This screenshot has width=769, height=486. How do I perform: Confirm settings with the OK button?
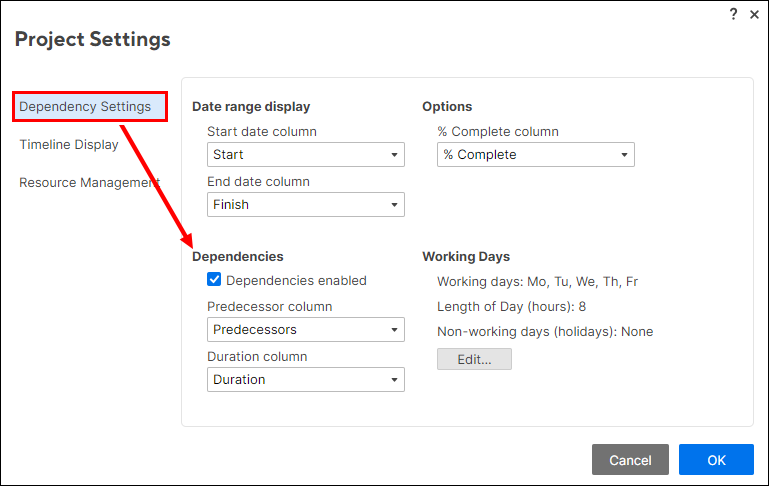click(x=716, y=460)
